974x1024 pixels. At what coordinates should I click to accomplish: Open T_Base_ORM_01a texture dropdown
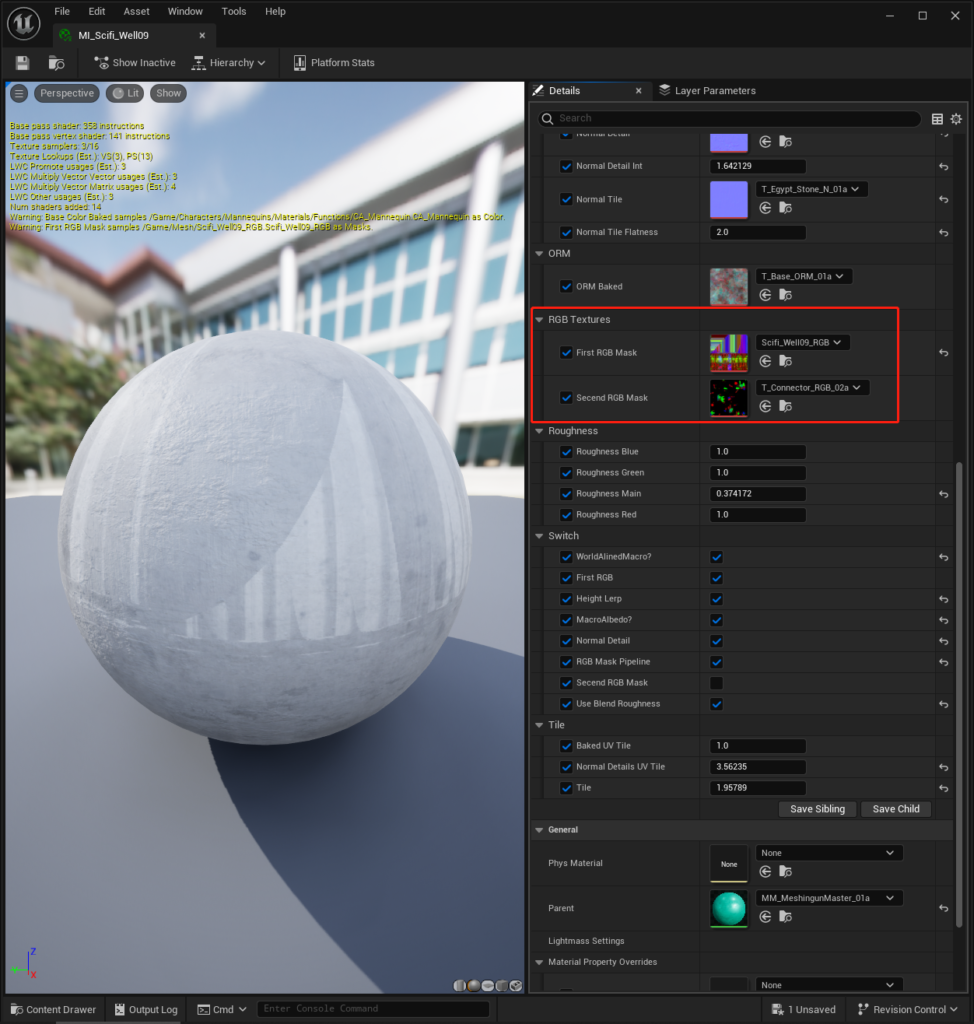pos(804,276)
